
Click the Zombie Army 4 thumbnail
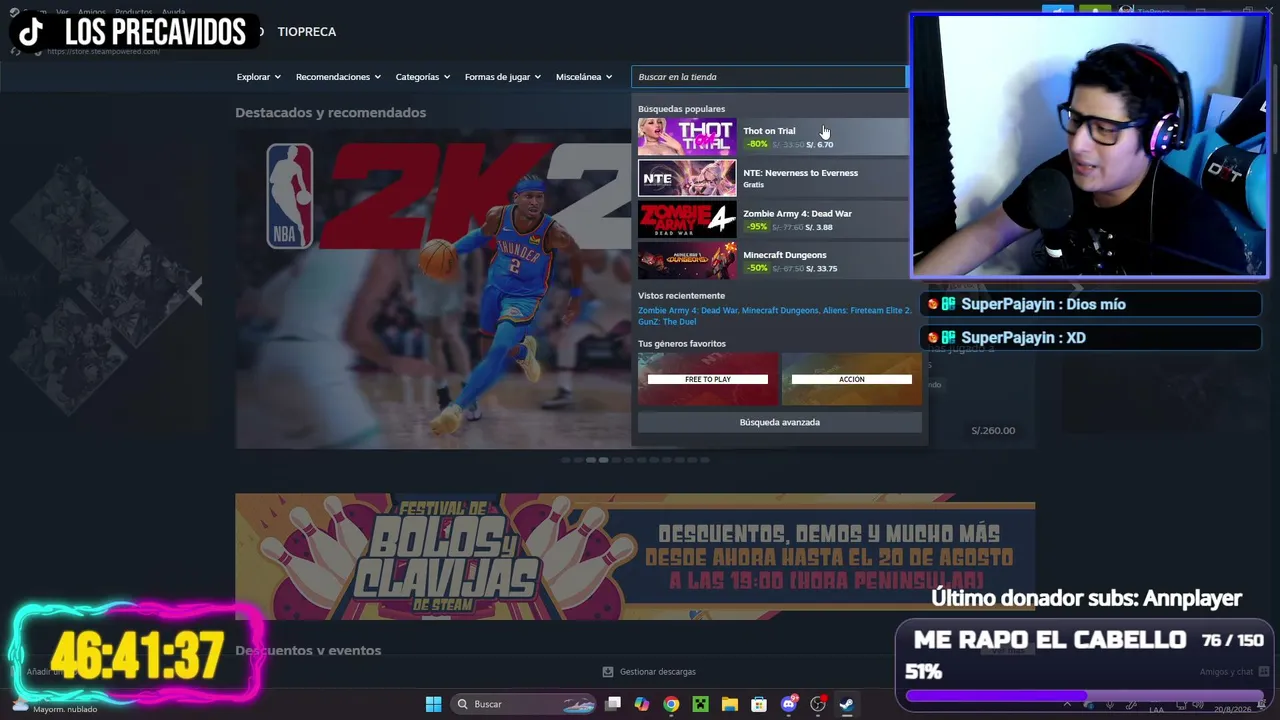(687, 219)
